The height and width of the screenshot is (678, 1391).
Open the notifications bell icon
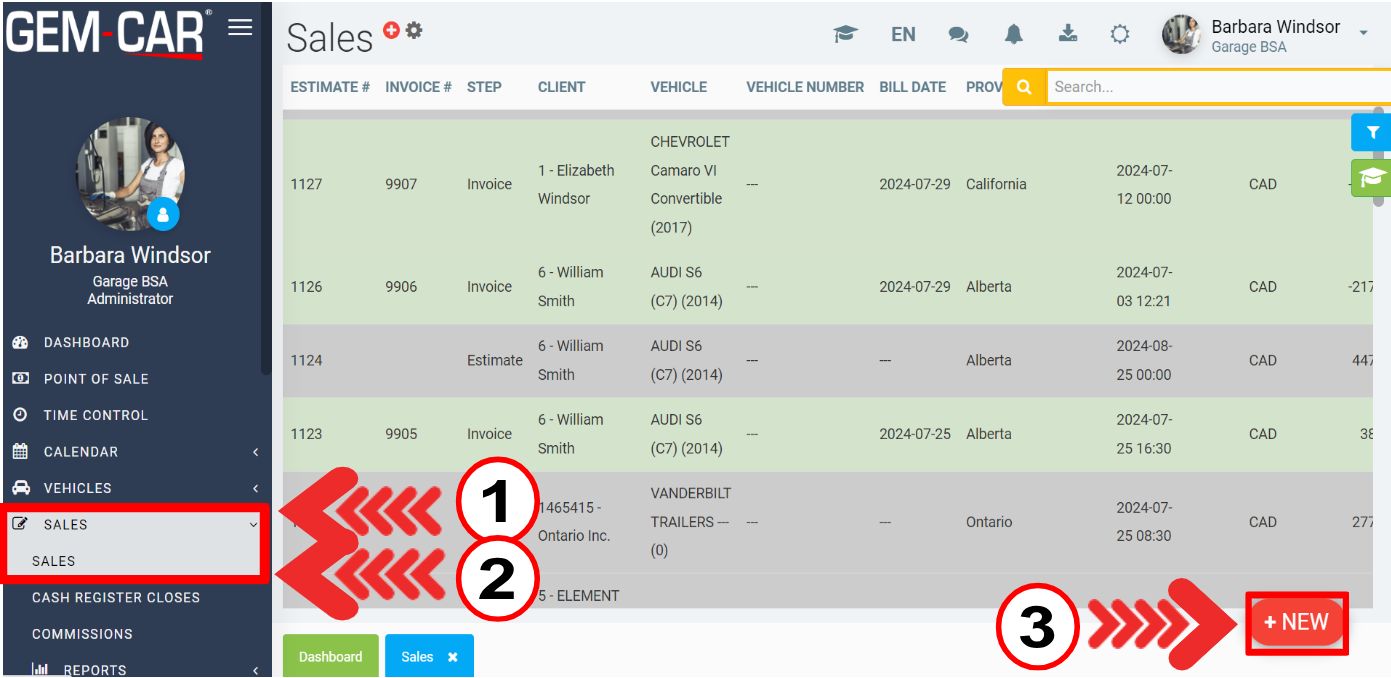tap(1014, 34)
